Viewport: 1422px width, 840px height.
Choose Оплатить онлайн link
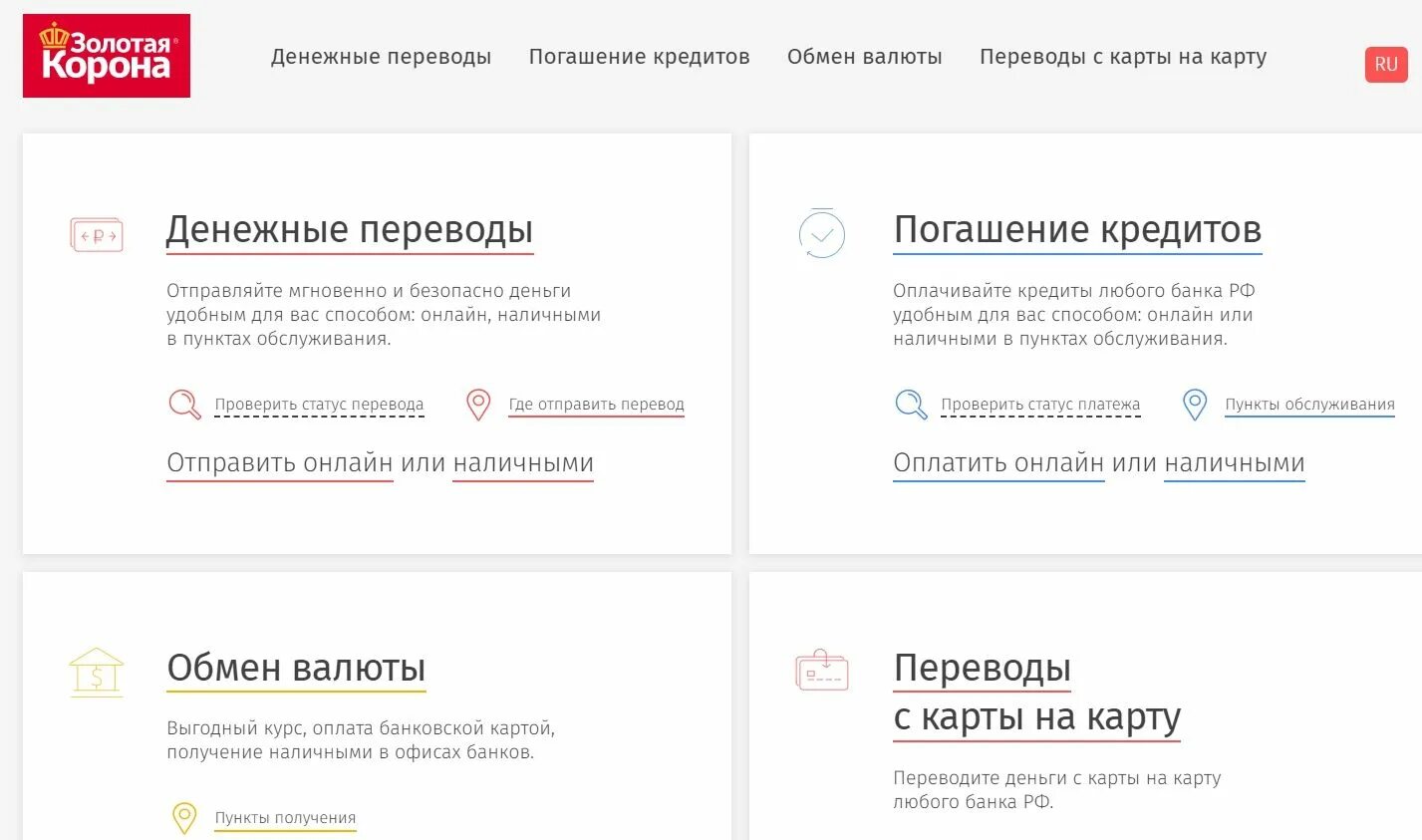coord(998,463)
